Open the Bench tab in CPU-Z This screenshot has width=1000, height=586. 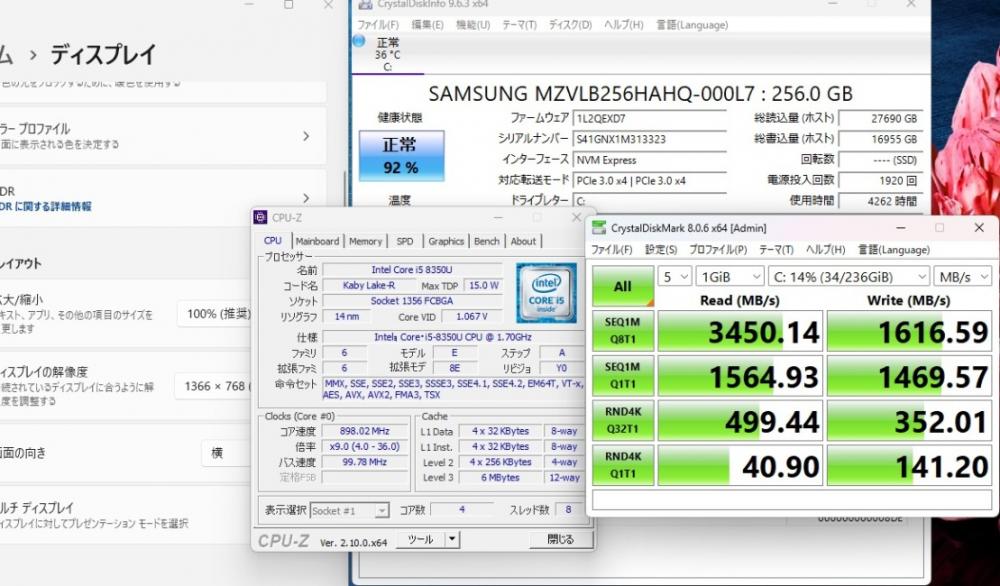[x=487, y=241]
